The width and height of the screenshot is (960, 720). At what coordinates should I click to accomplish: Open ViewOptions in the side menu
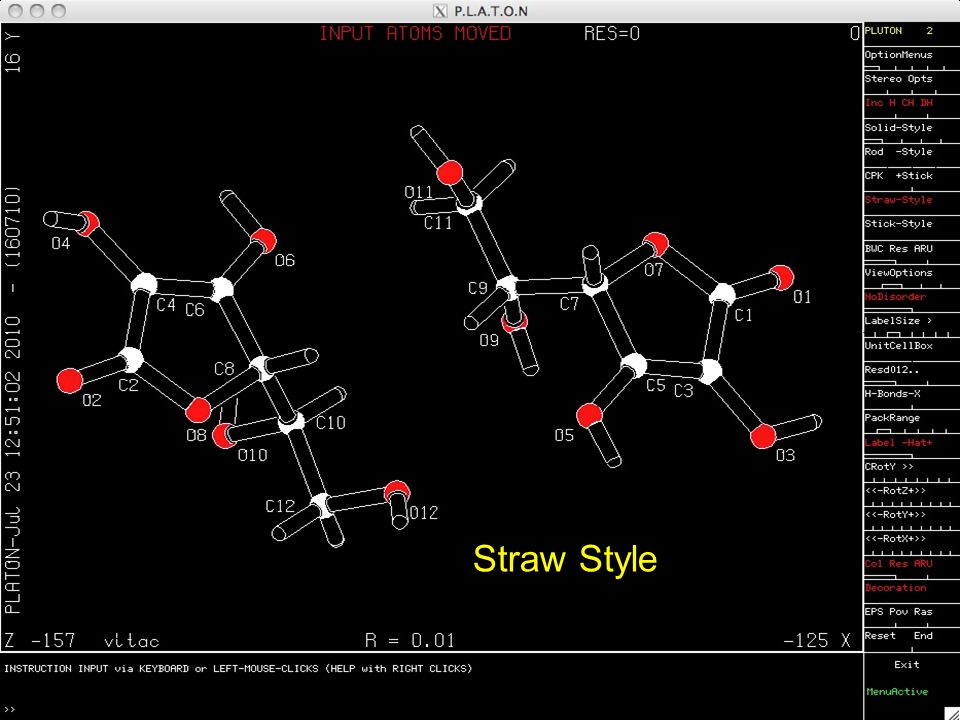pyautogui.click(x=898, y=272)
